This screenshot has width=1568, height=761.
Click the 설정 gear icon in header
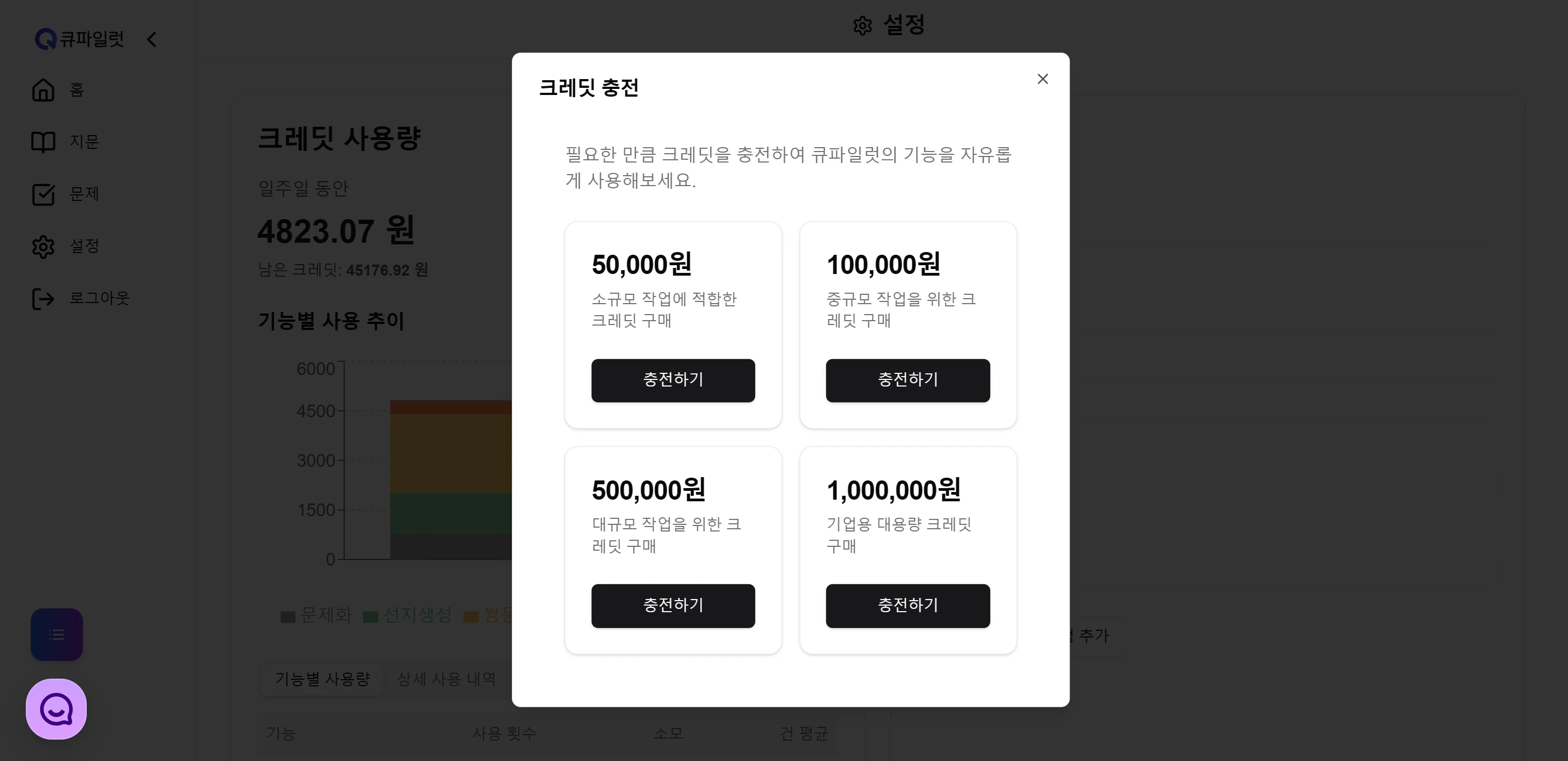(862, 26)
